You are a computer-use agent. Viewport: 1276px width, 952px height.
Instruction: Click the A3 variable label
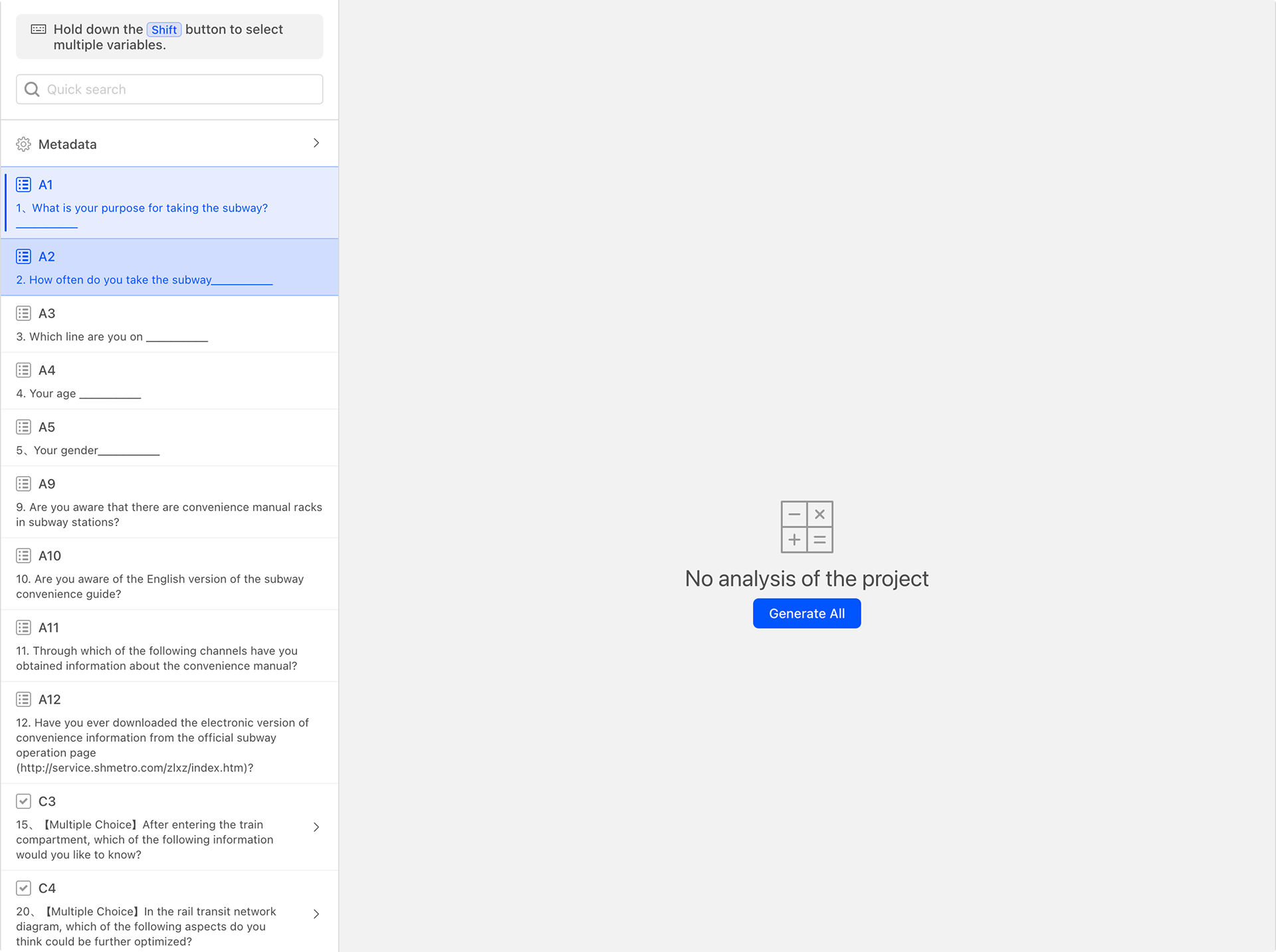[x=47, y=313]
